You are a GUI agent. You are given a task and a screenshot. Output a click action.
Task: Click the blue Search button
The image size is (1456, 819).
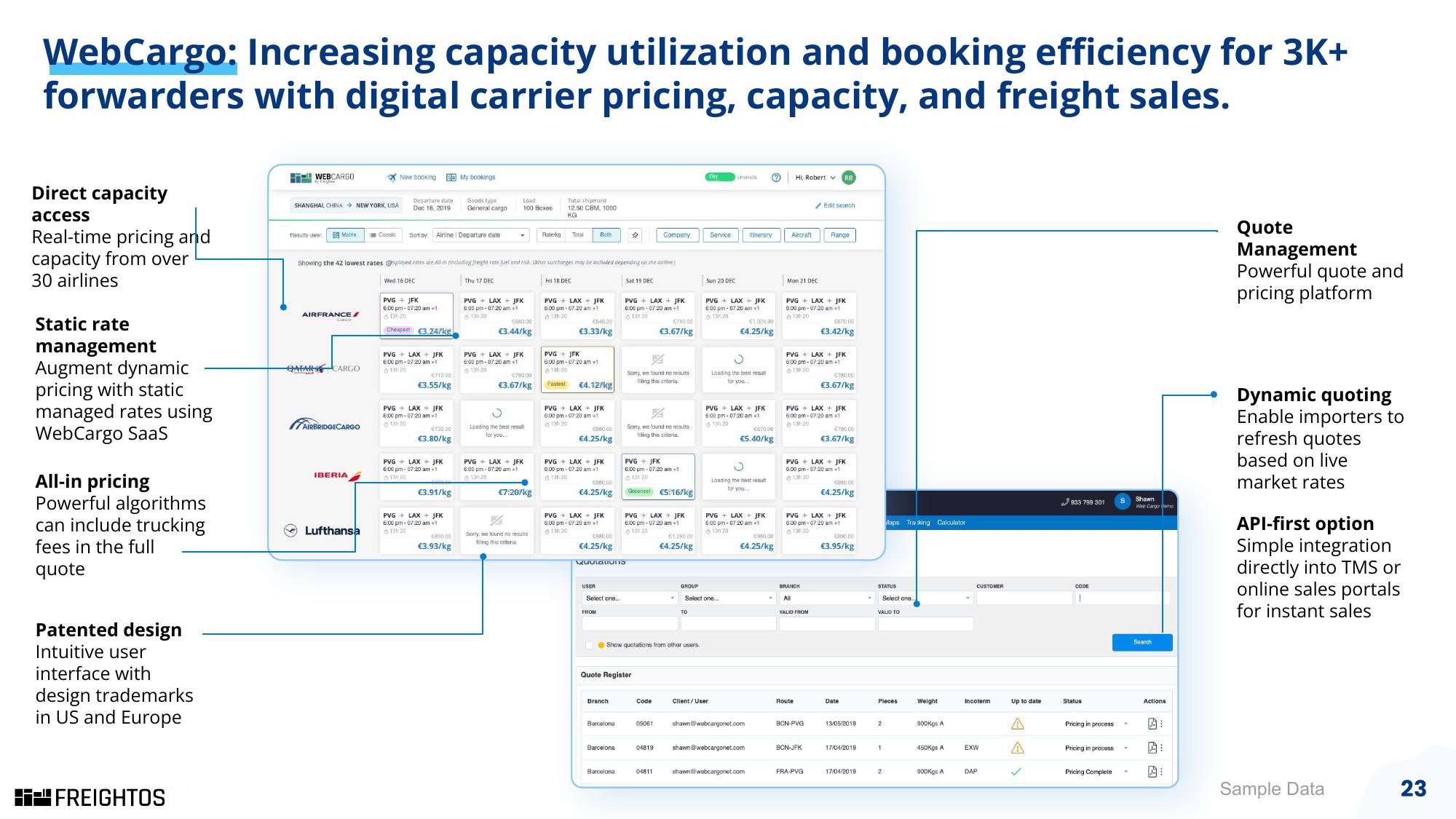[1142, 642]
